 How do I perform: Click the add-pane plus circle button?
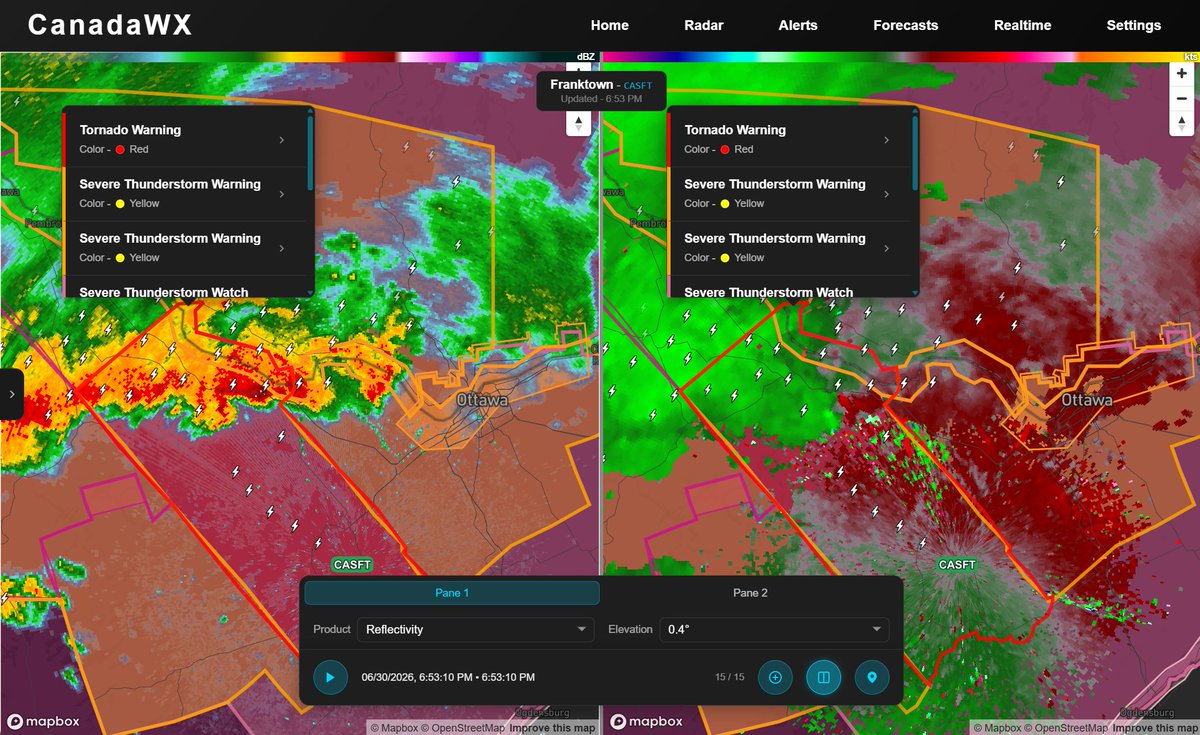pos(775,677)
